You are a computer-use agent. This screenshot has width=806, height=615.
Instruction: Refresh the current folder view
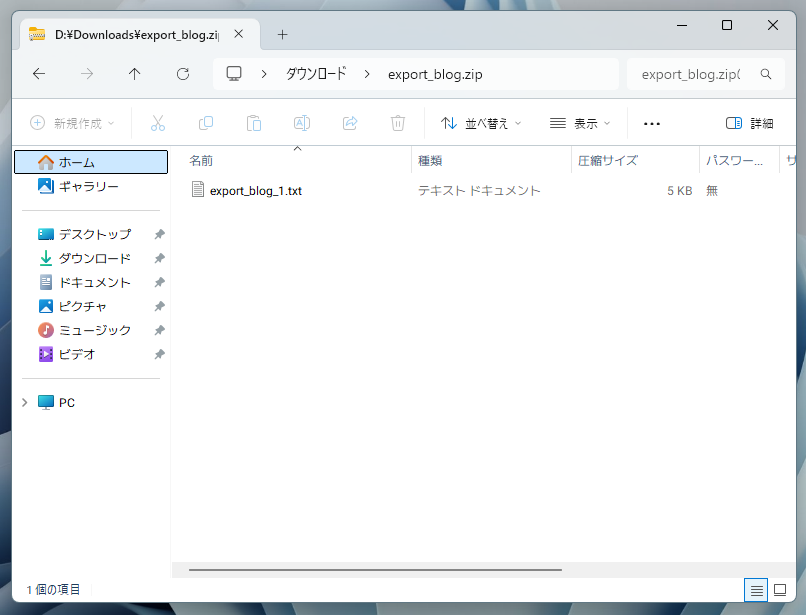tap(183, 74)
